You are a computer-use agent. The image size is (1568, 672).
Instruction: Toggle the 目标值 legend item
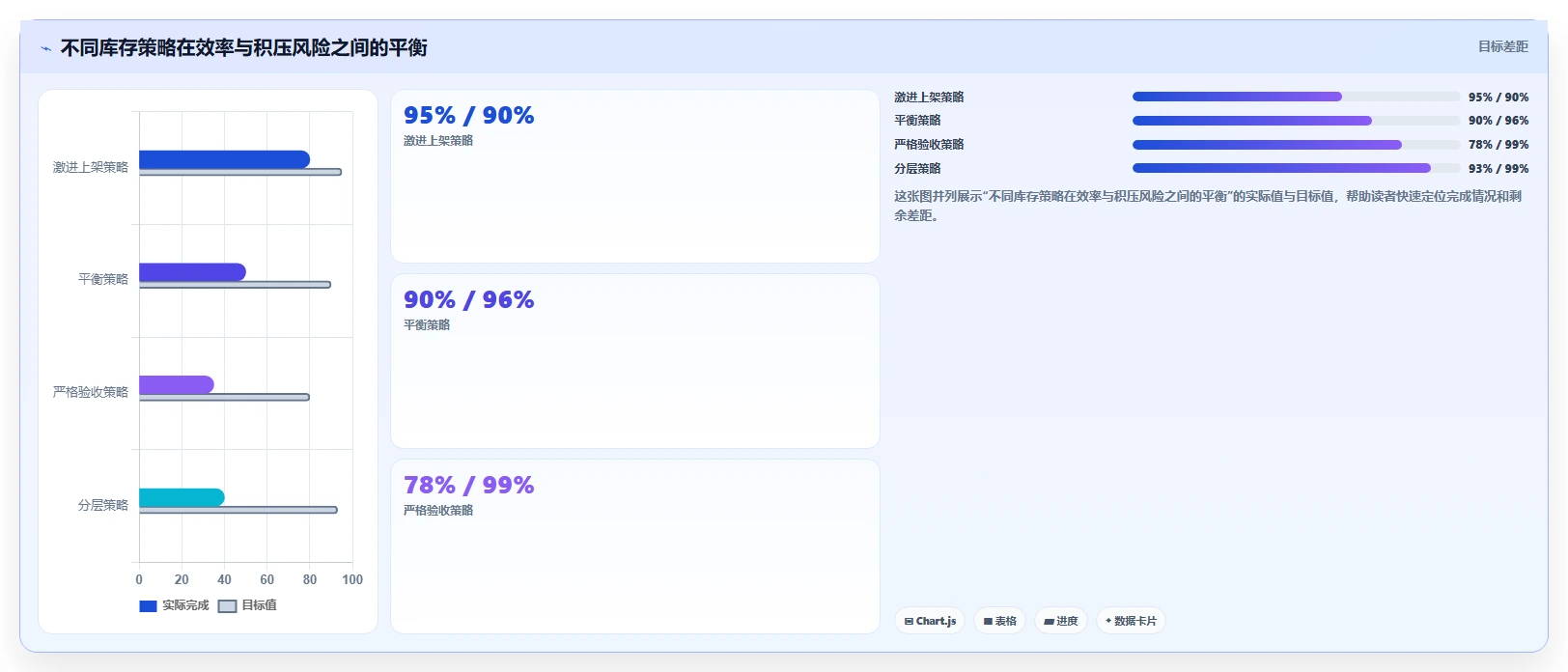[248, 605]
